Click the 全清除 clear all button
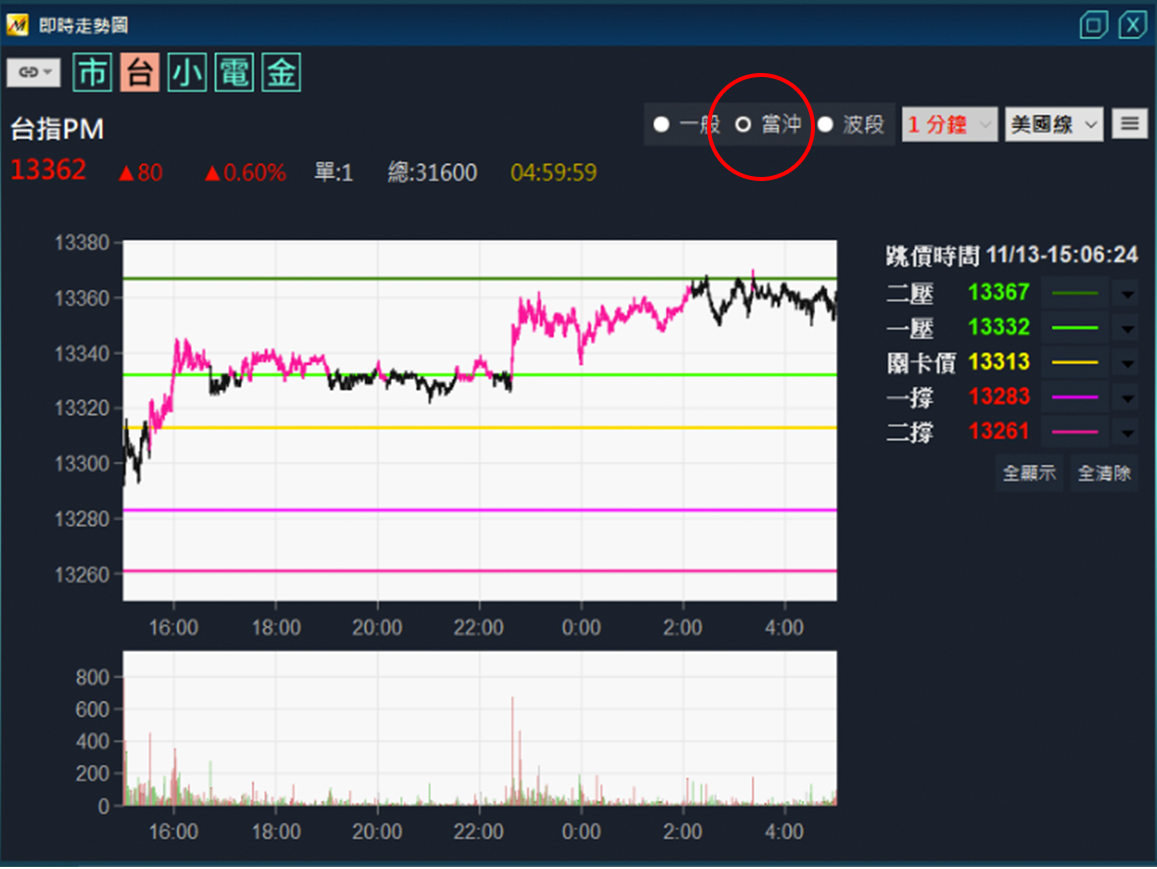 tap(1104, 473)
